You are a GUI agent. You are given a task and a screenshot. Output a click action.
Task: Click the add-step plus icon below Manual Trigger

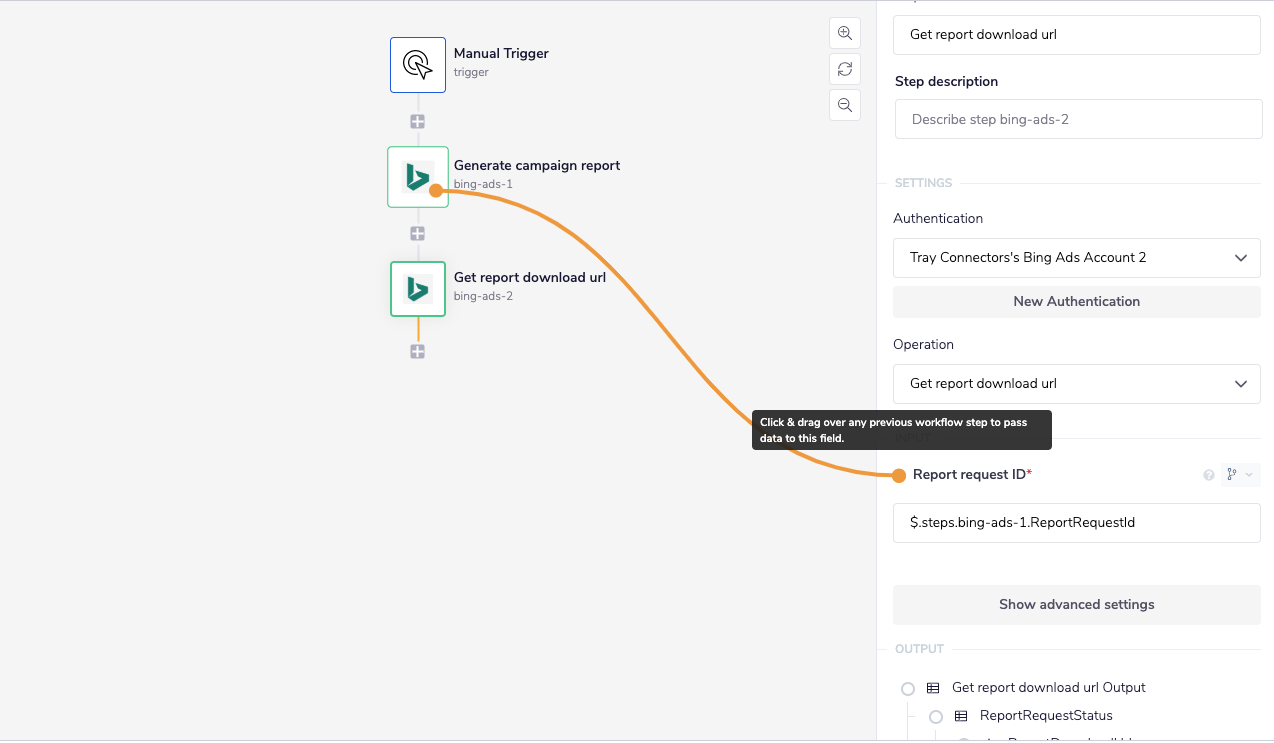point(417,121)
